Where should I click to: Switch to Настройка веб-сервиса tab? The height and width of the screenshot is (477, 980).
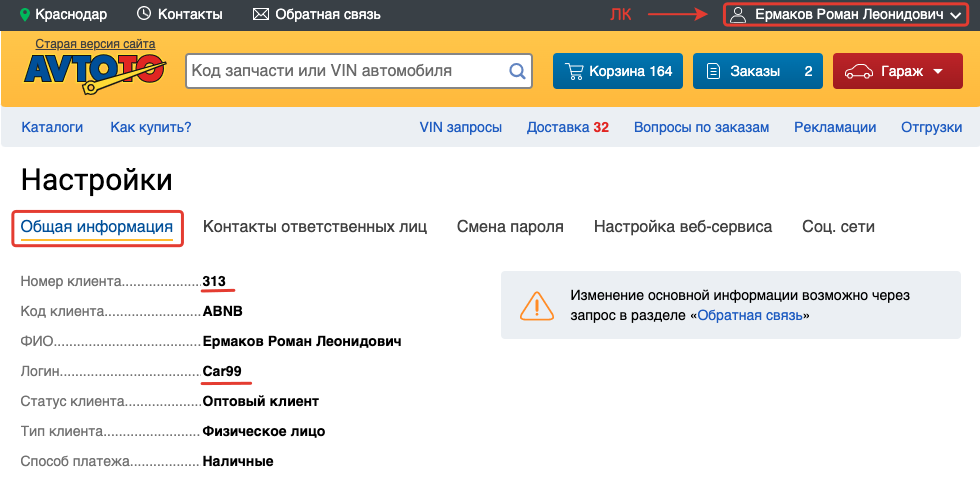coord(682,226)
